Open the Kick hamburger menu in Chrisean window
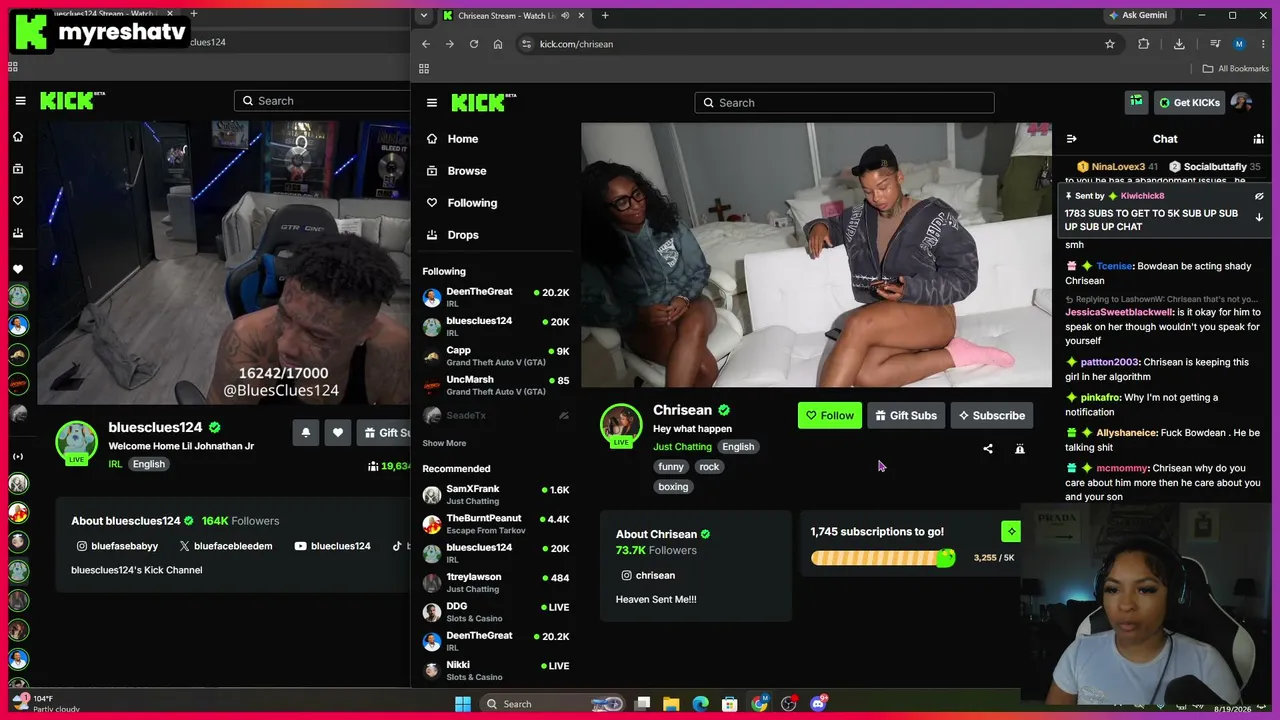 coord(432,103)
